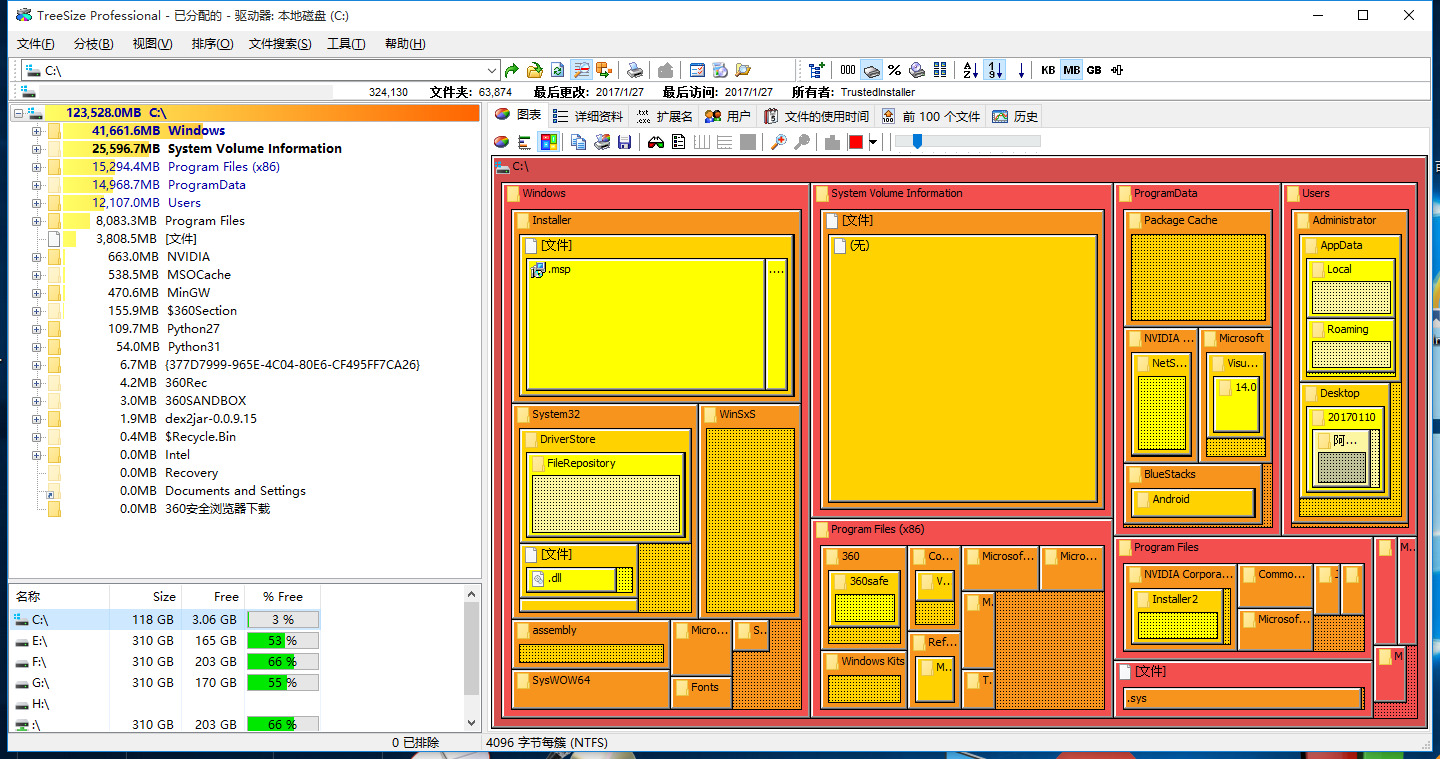Sort drive list by % Free column header
Screen dimensions: 1440x759
click(283, 596)
